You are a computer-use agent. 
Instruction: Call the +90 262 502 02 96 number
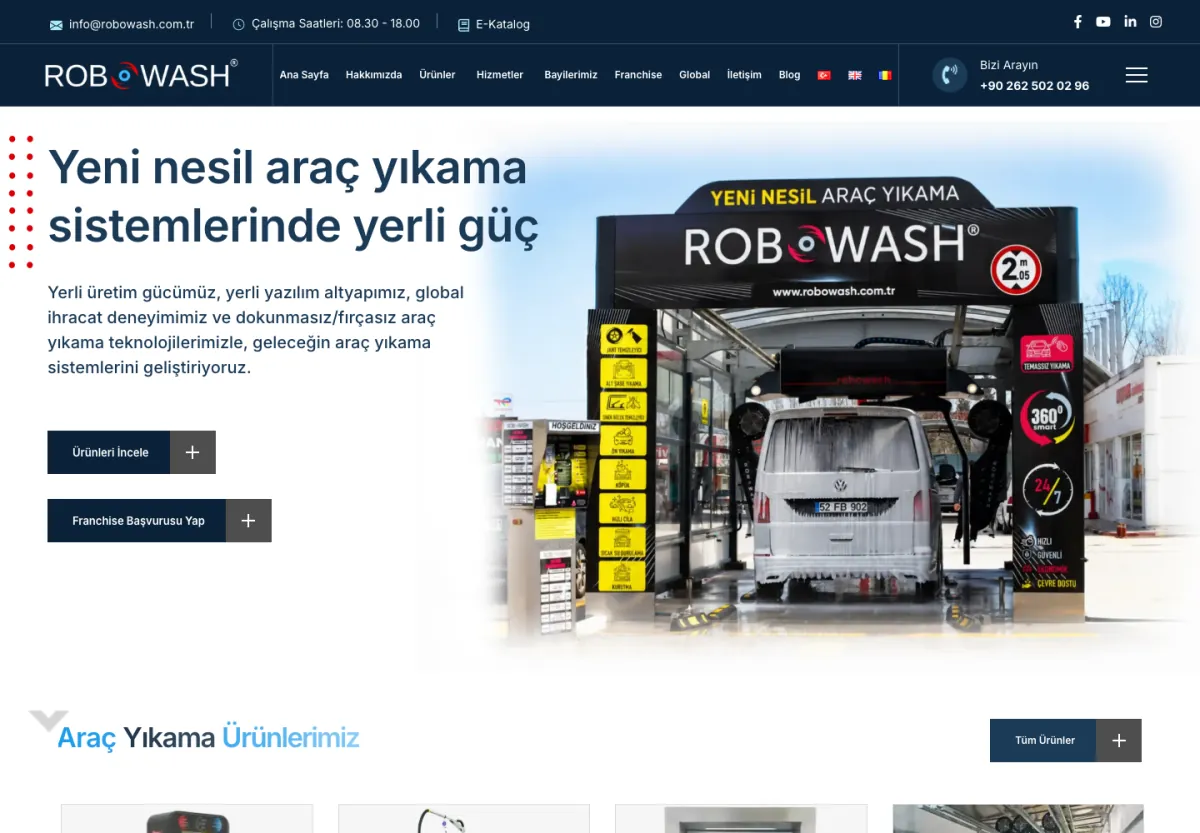pos(1035,86)
